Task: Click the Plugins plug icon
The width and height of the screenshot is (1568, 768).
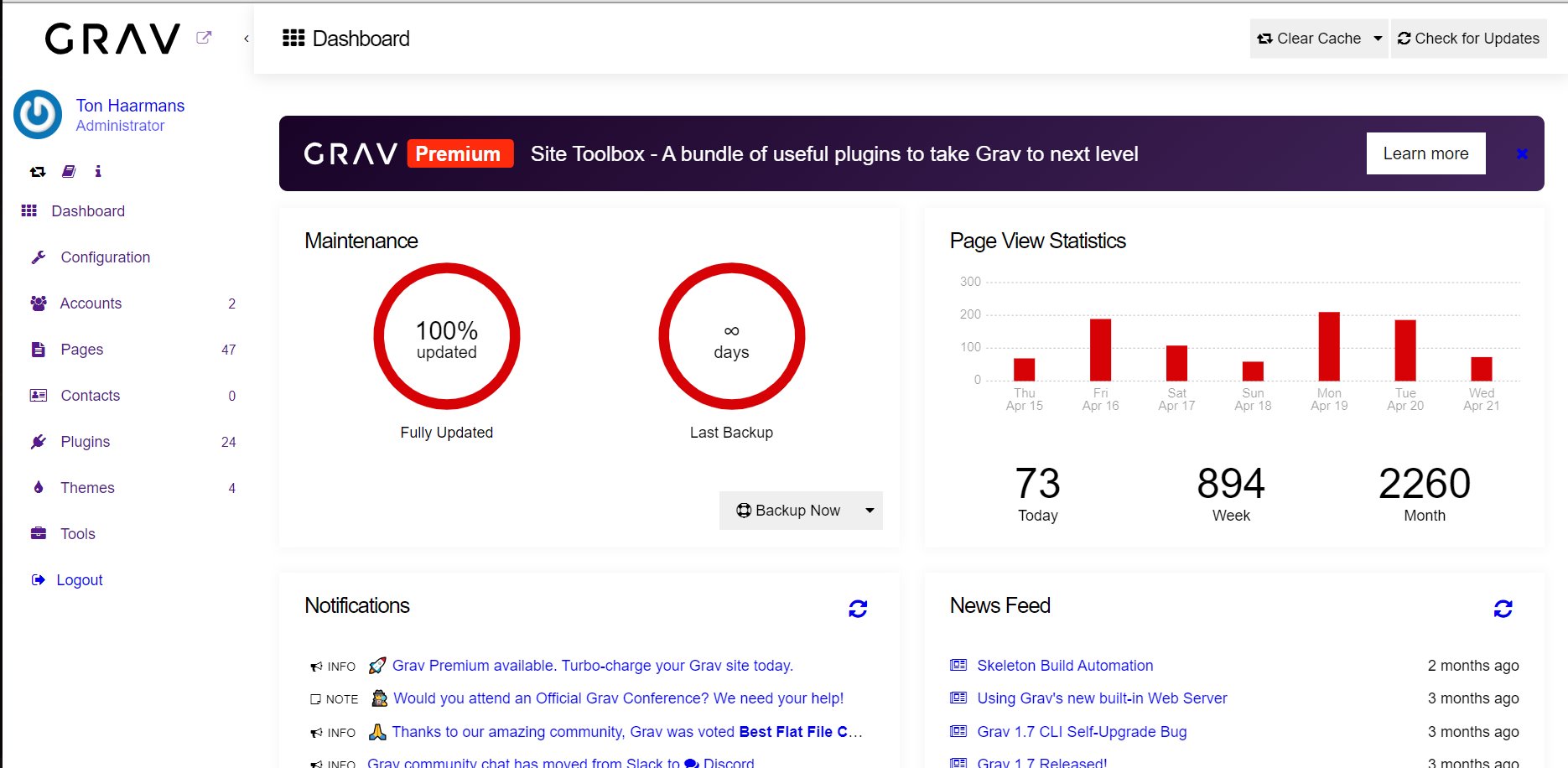Action: (x=39, y=442)
